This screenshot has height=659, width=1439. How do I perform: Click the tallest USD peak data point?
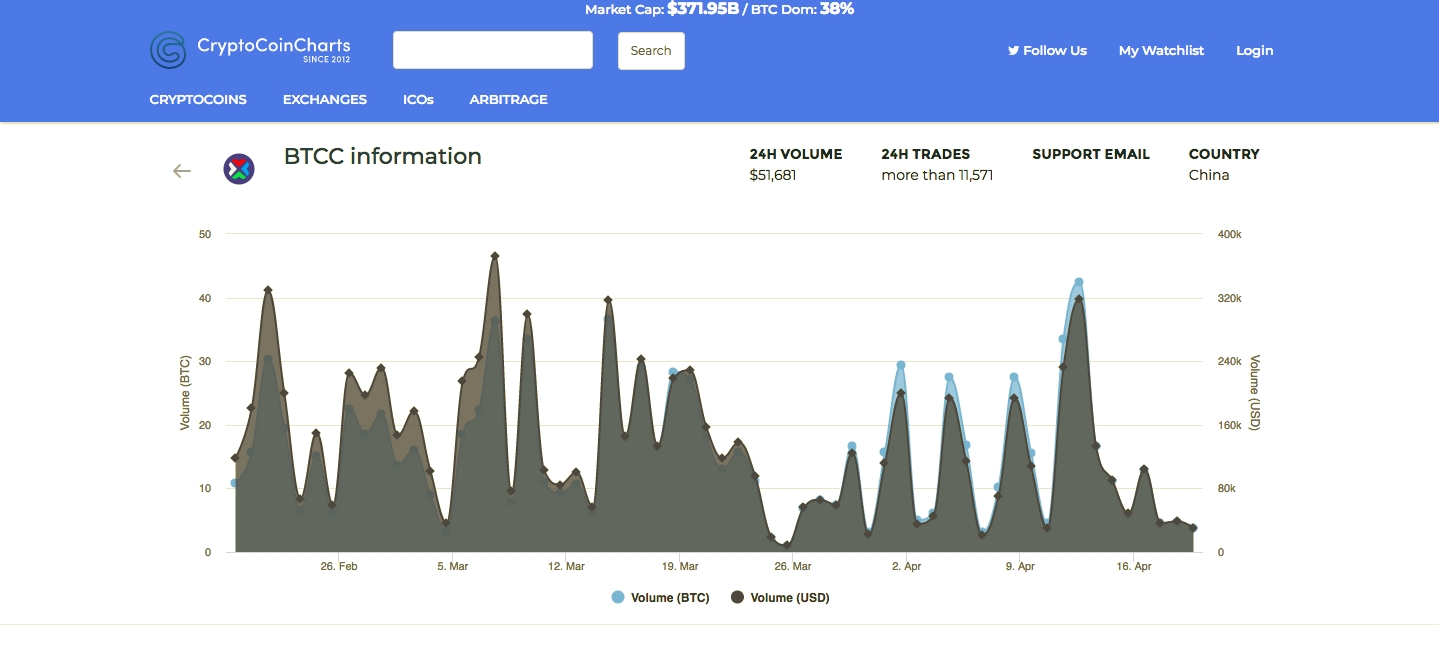click(x=494, y=256)
